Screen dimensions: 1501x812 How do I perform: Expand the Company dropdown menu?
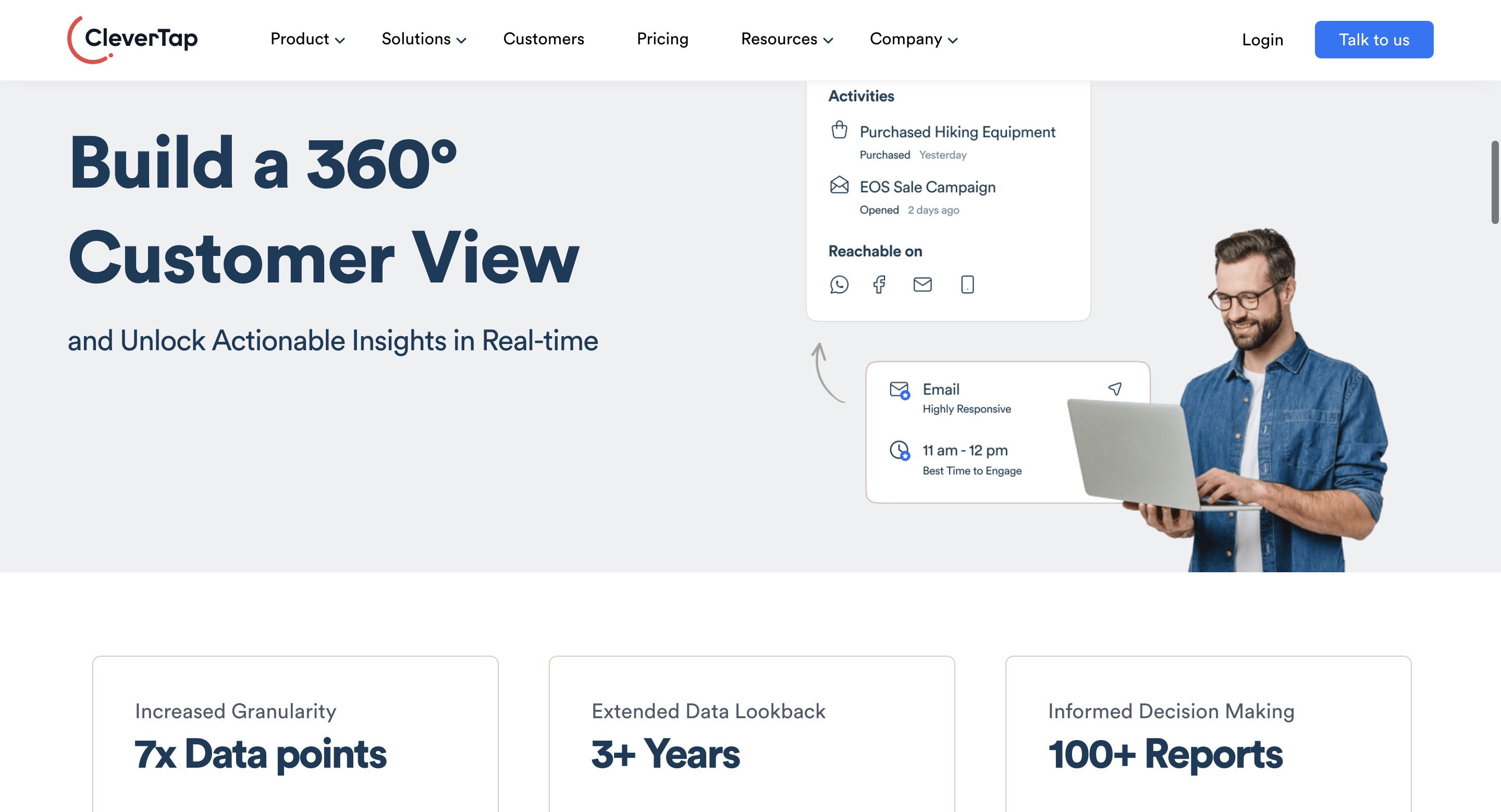pos(912,39)
